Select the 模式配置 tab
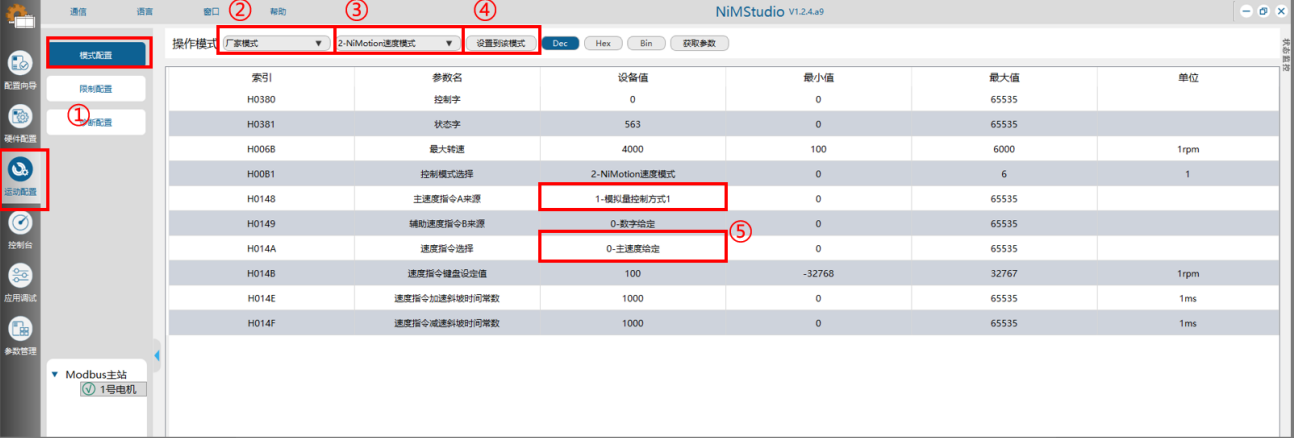Screen dimensions: 1294x438 click(96, 54)
